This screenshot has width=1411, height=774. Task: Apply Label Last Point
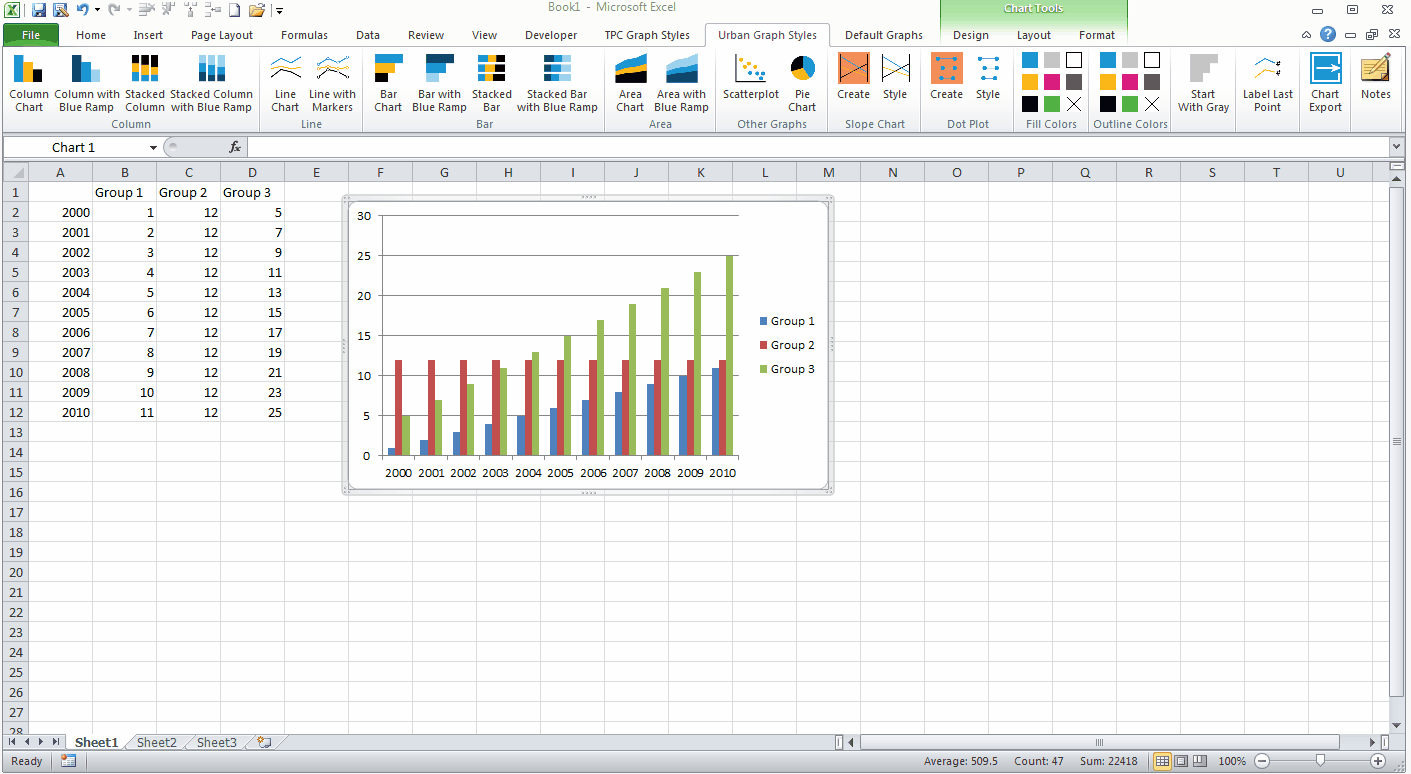tap(1268, 83)
